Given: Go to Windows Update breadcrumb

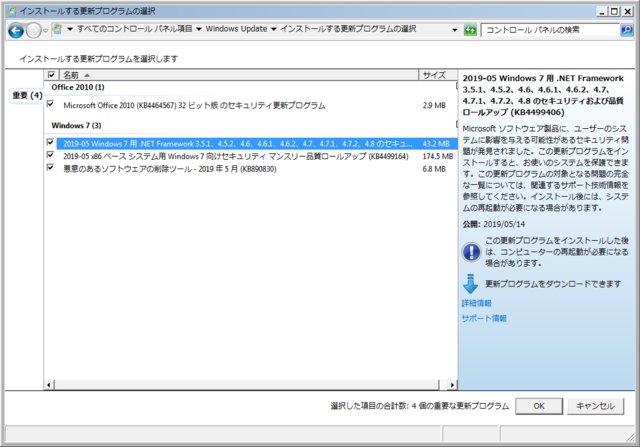Looking at the screenshot, I should point(236,29).
